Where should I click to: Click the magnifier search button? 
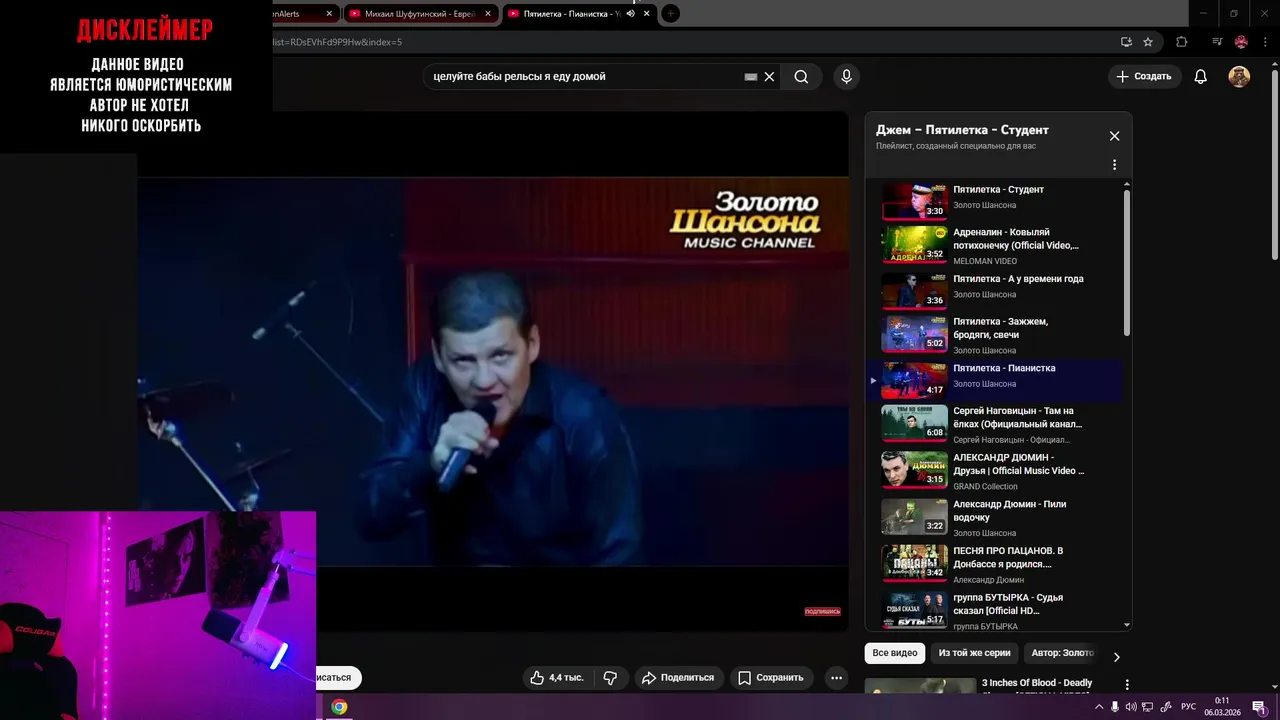tap(801, 77)
